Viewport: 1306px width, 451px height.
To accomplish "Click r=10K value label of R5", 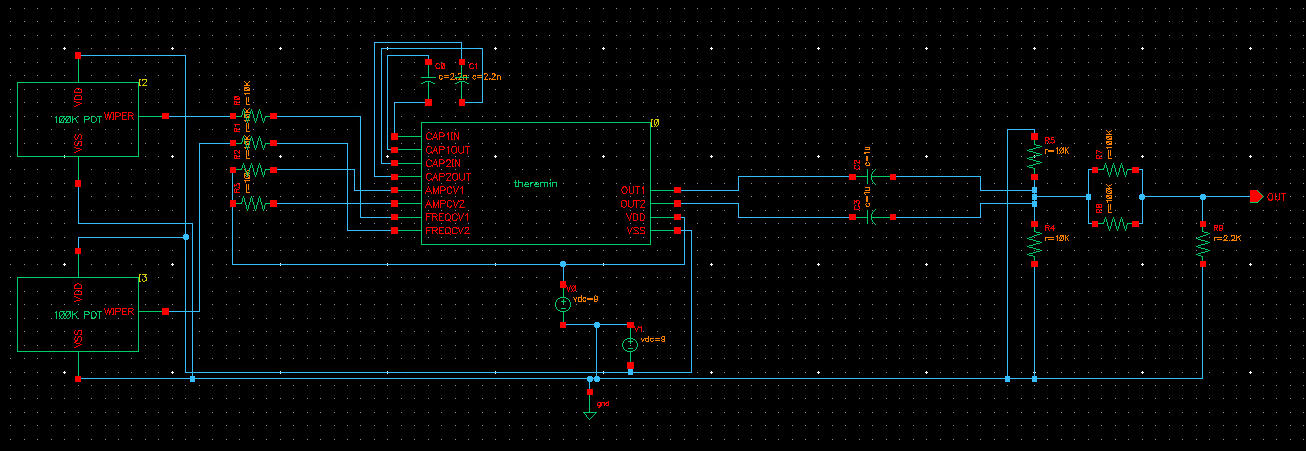I will coord(1058,150).
